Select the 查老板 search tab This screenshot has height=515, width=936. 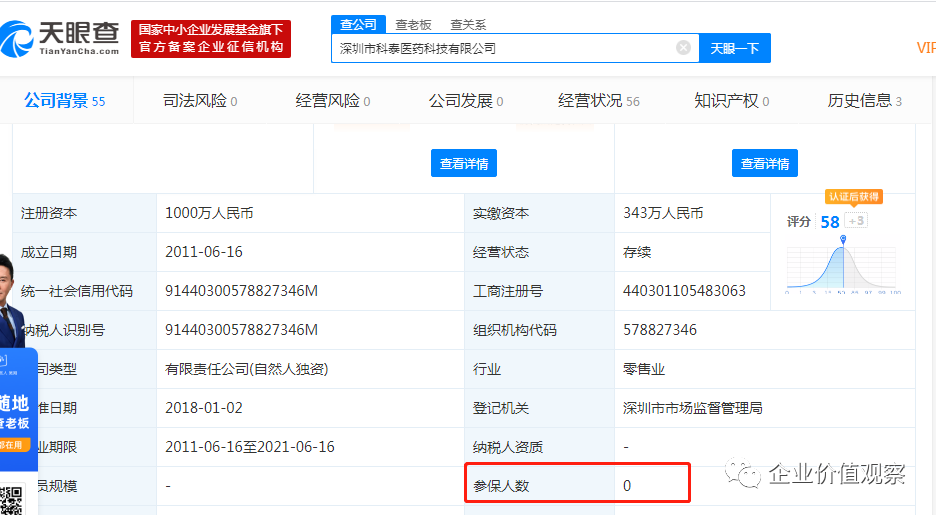click(x=413, y=24)
